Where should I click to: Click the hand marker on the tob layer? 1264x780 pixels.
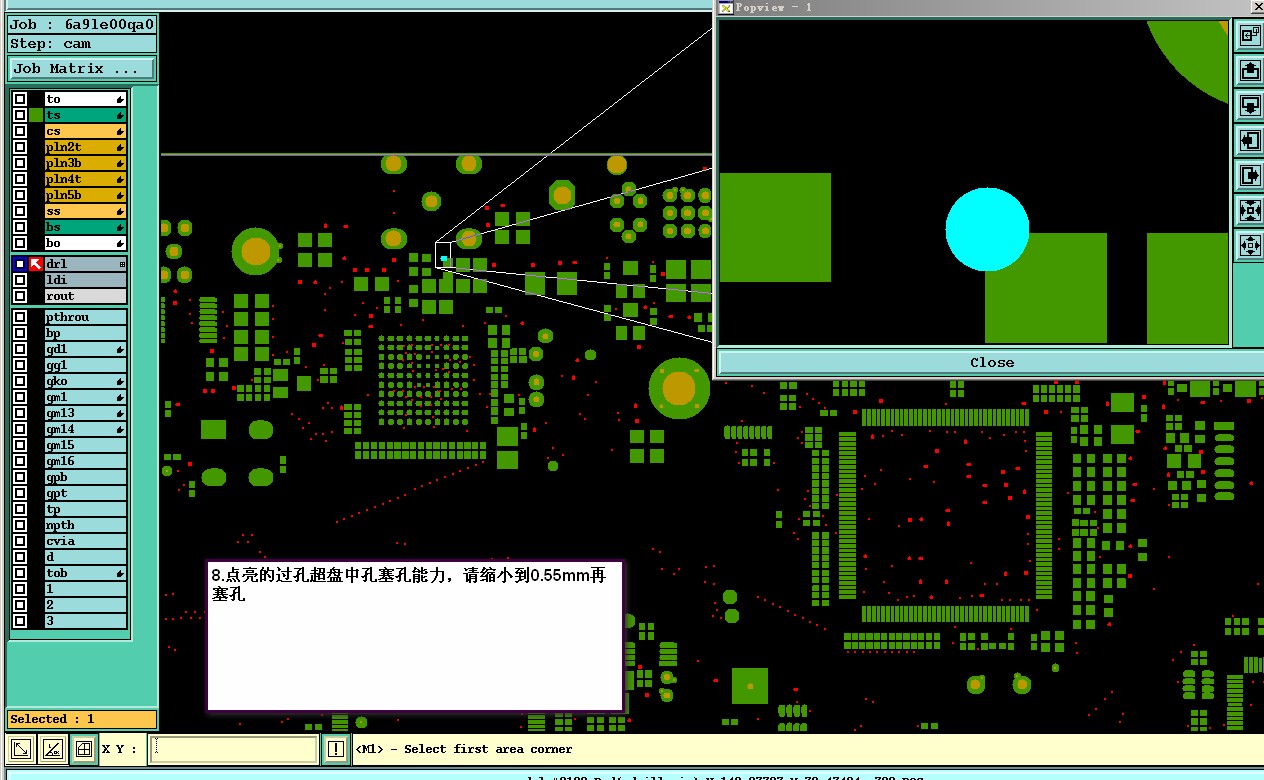tap(120, 573)
